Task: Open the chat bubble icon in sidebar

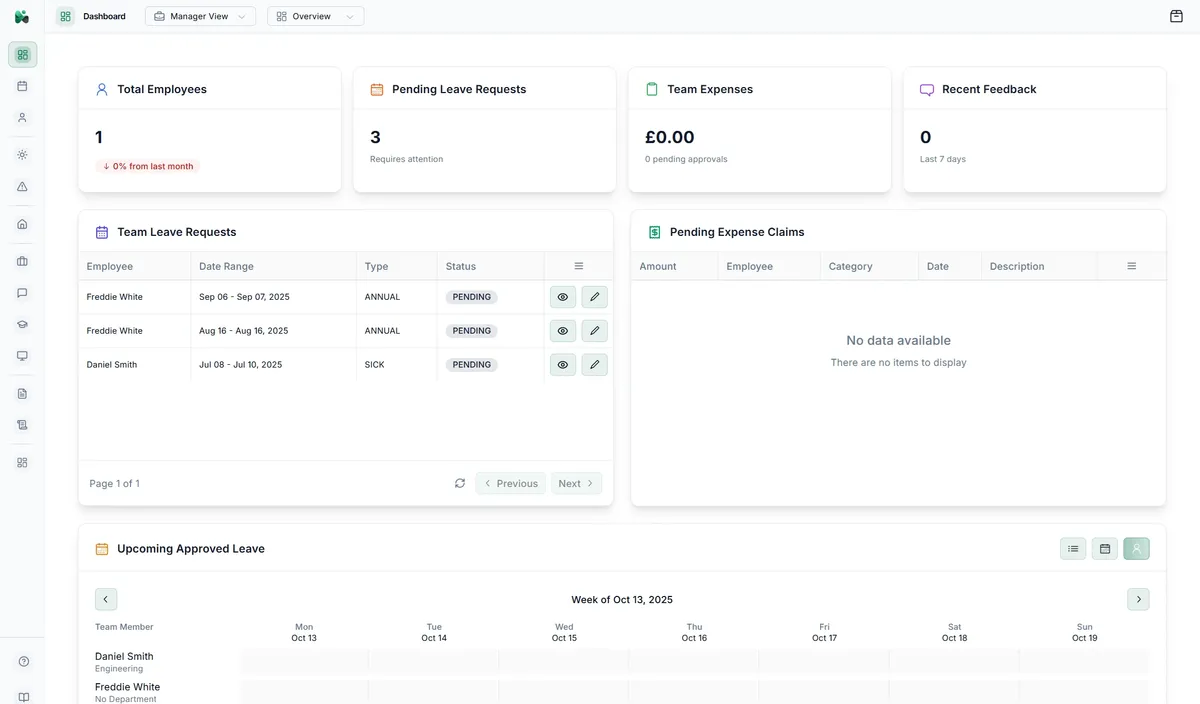Action: [x=22, y=293]
